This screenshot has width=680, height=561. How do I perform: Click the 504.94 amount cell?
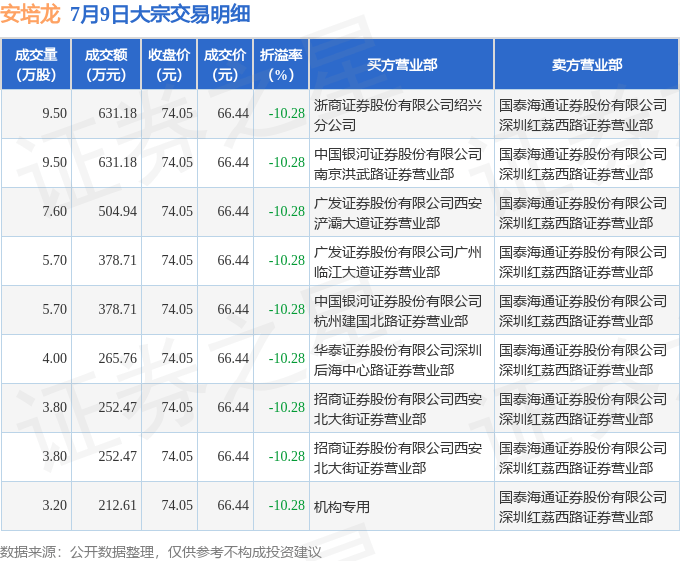point(118,212)
